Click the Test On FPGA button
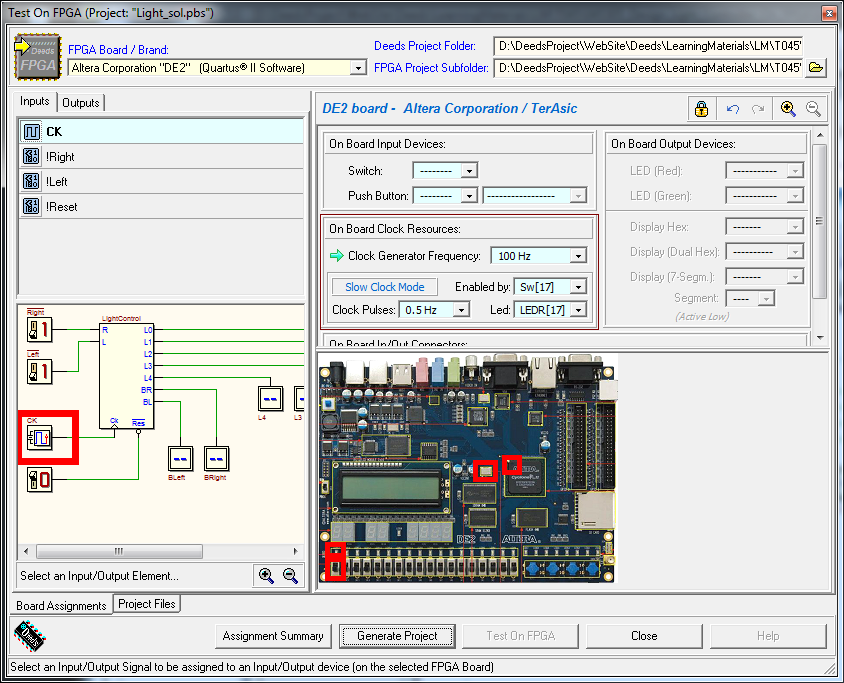Screen dimensions: 844x683 click(x=521, y=636)
